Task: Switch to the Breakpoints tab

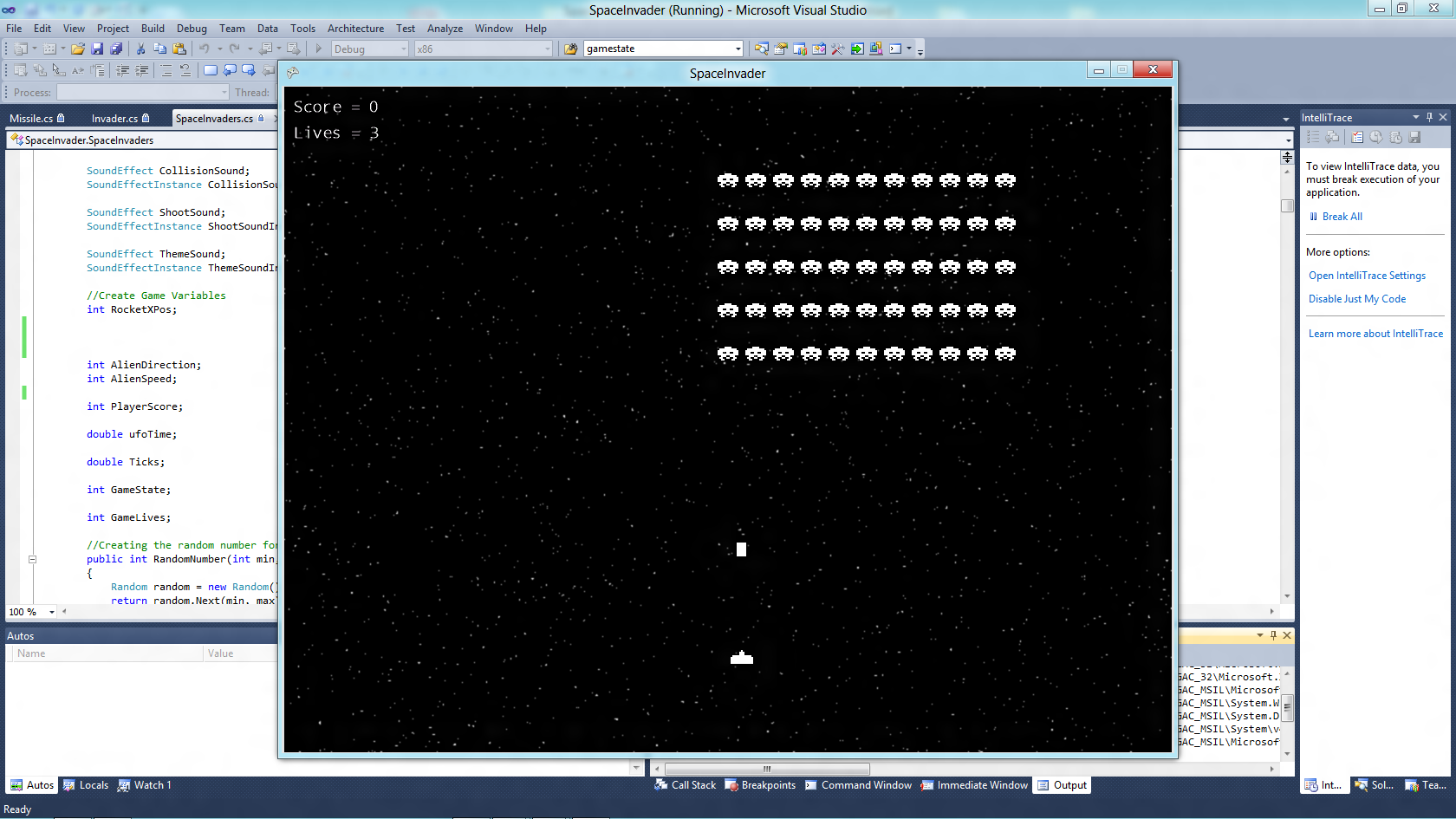Action: [760, 785]
